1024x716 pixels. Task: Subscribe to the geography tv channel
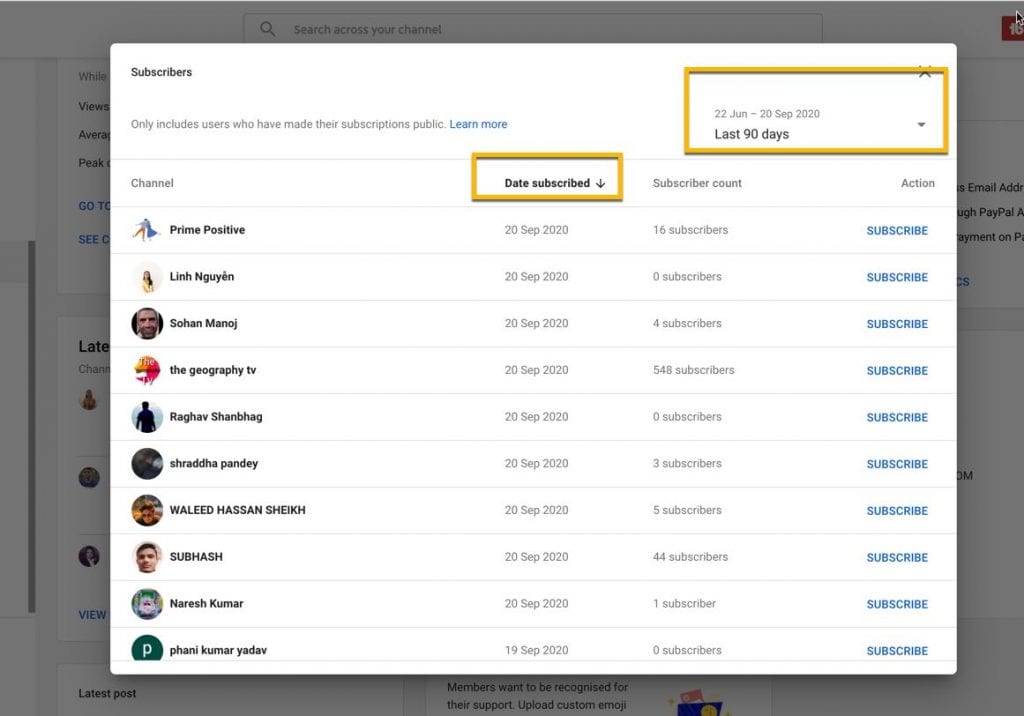[897, 370]
